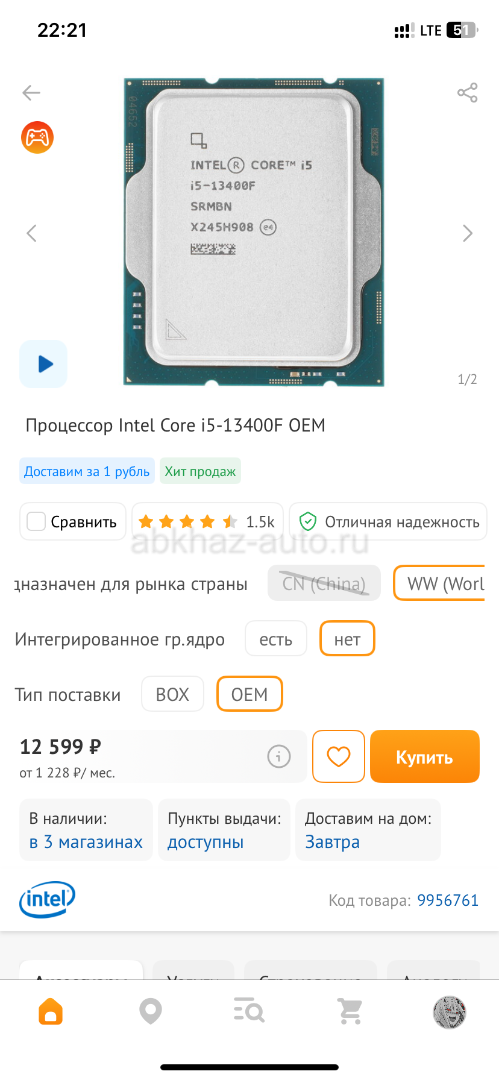Play the product video

[43, 364]
